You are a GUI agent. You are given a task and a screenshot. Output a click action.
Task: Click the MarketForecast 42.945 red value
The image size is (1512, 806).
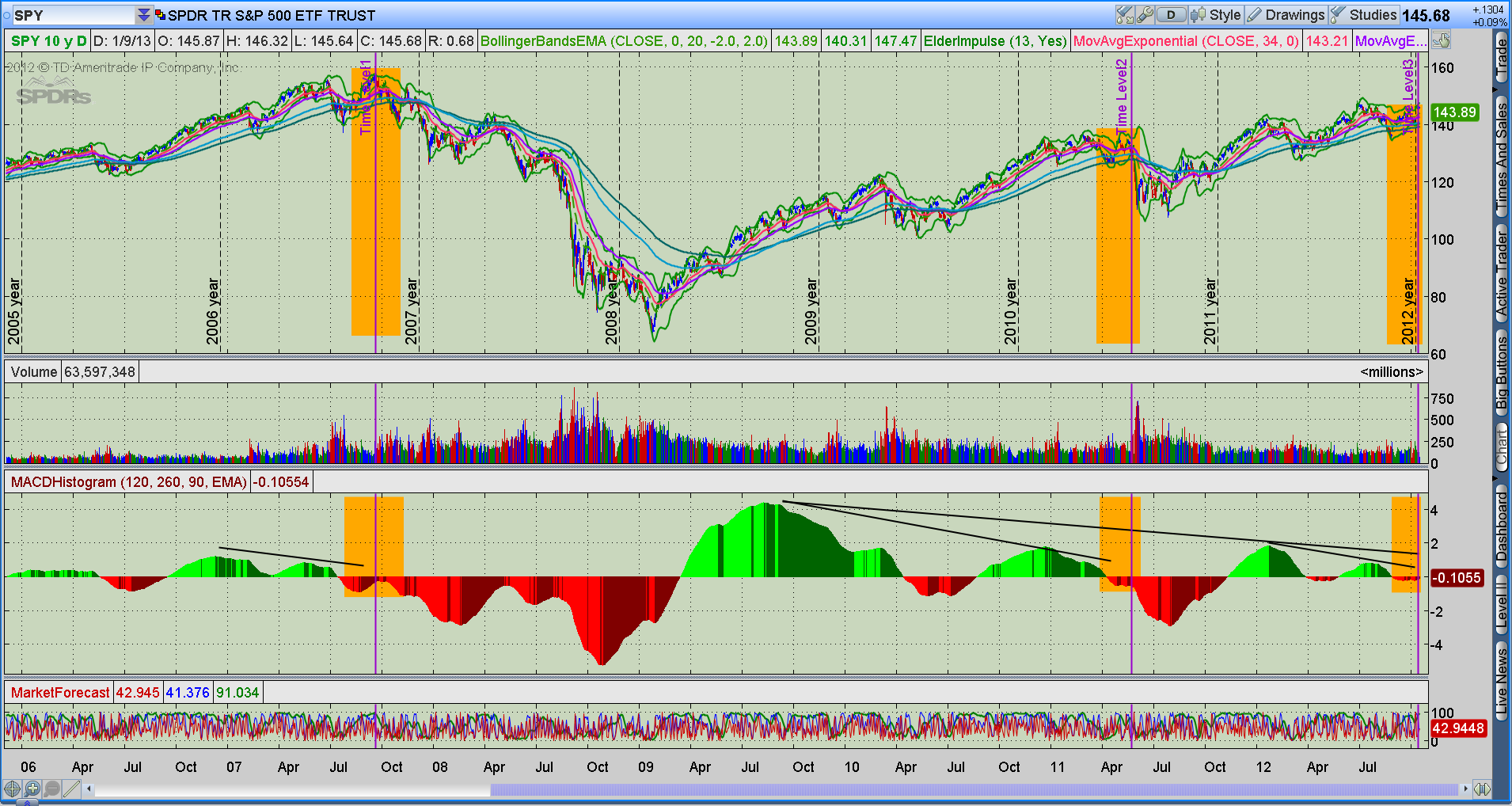click(x=138, y=693)
